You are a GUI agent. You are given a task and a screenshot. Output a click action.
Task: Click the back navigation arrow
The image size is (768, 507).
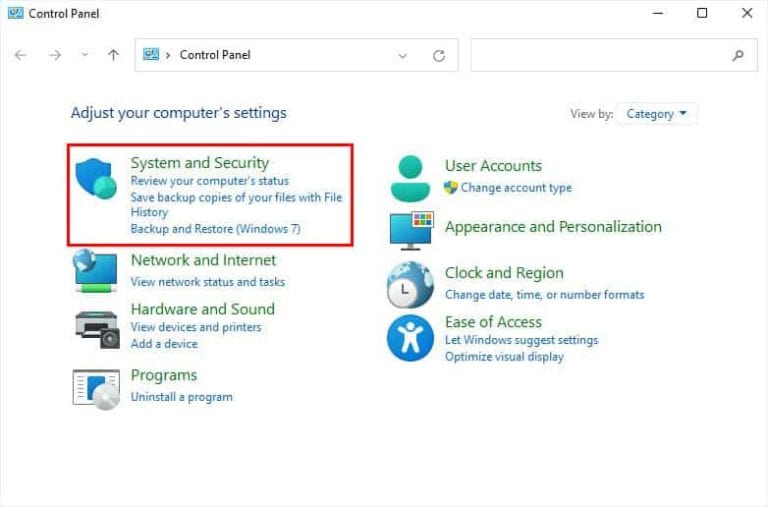coord(21,55)
